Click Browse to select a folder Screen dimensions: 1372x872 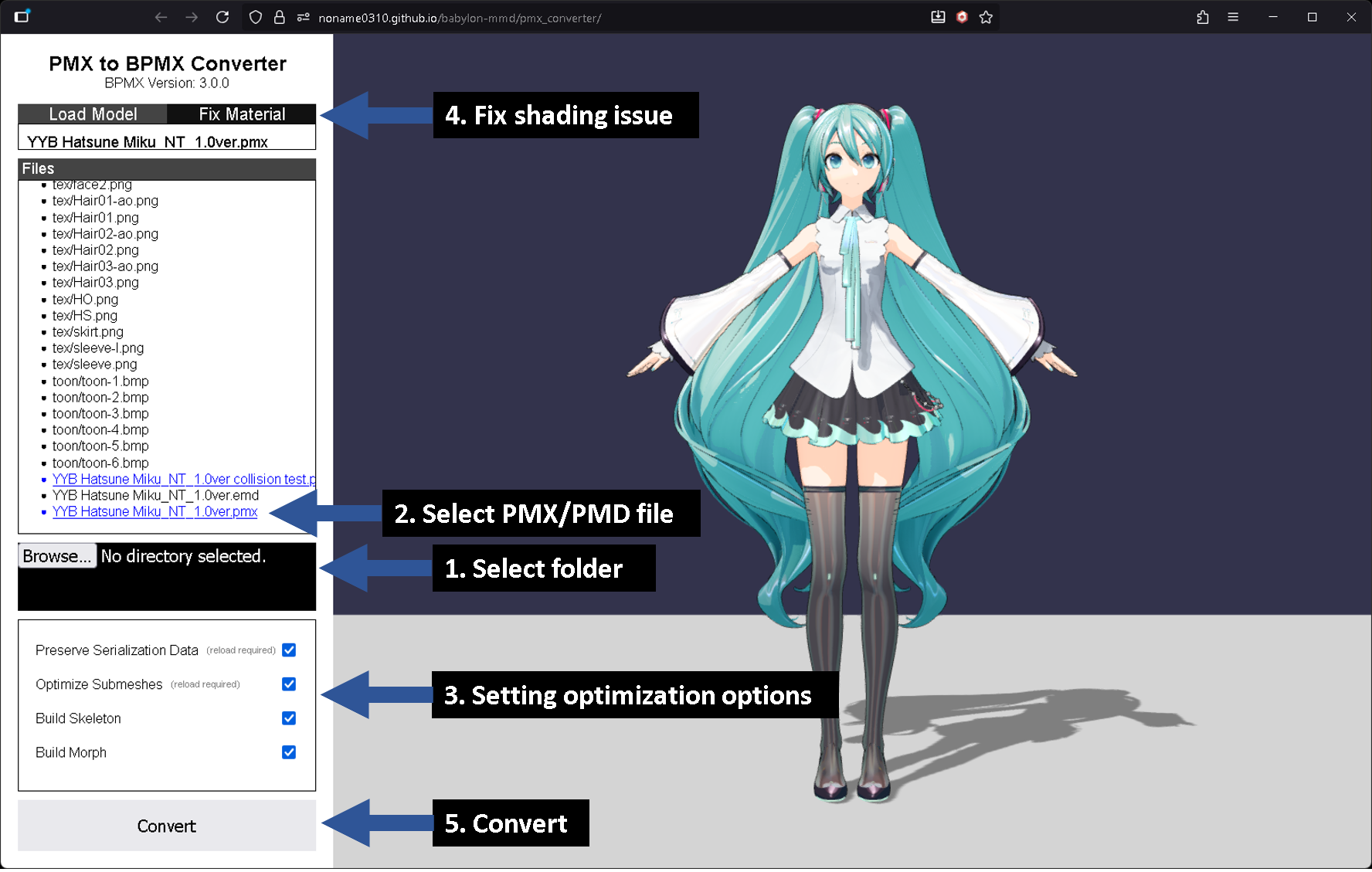[57, 556]
